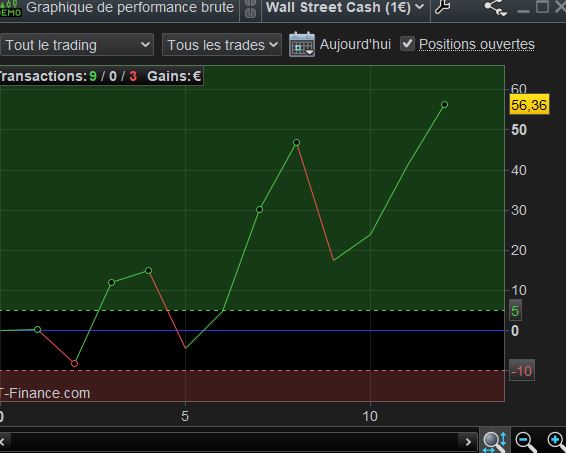The height and width of the screenshot is (453, 566).
Task: Open the calendar date picker icon
Action: (x=302, y=44)
